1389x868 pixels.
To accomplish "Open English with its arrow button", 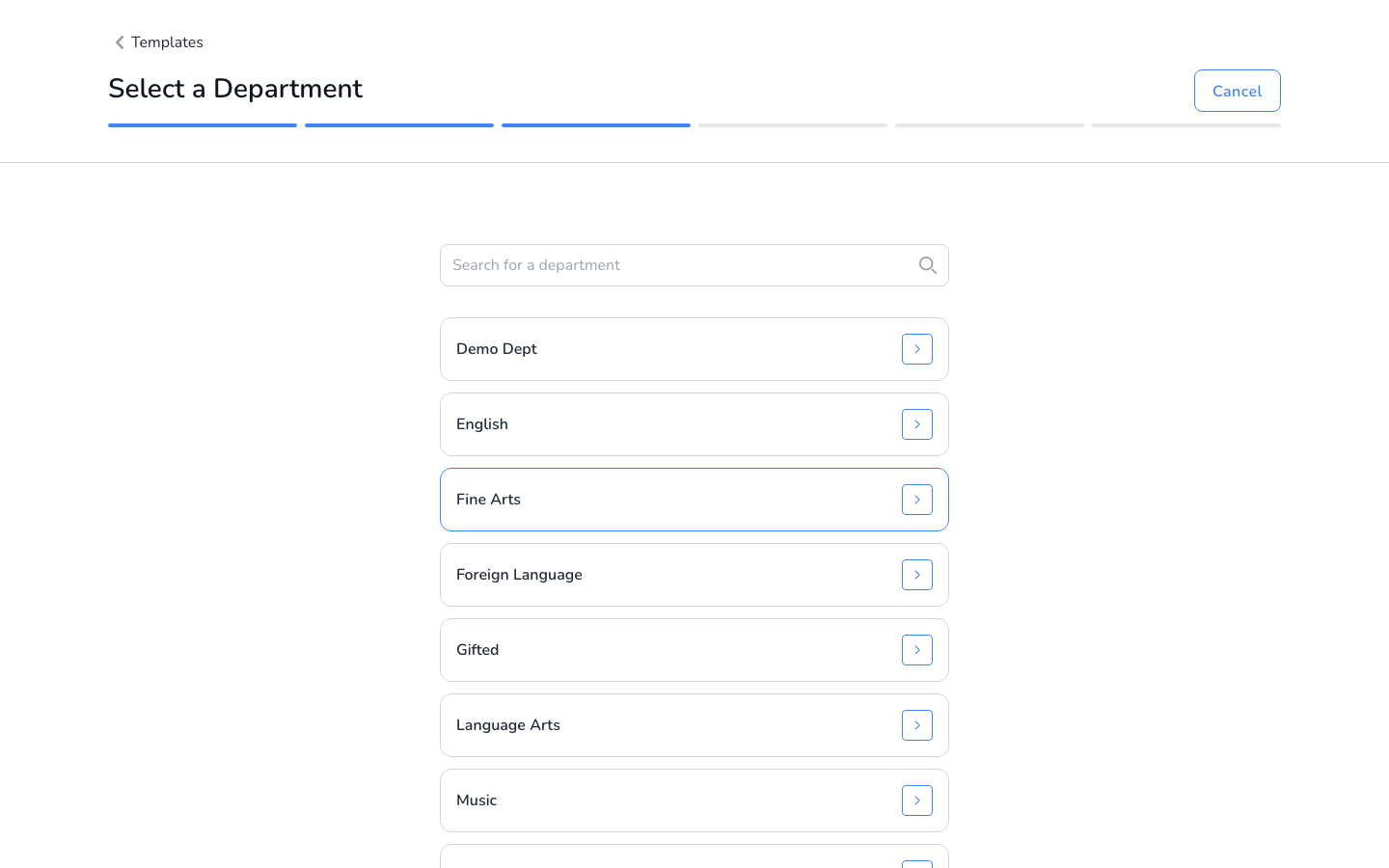I will (917, 424).
